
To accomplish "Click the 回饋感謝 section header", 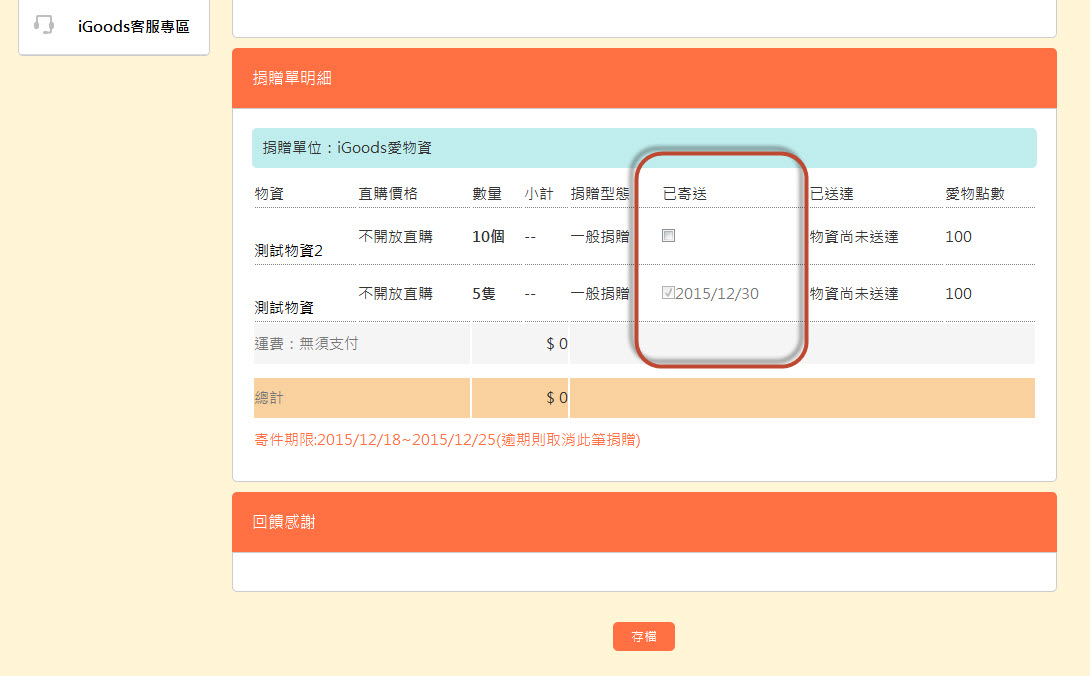I will 644,522.
